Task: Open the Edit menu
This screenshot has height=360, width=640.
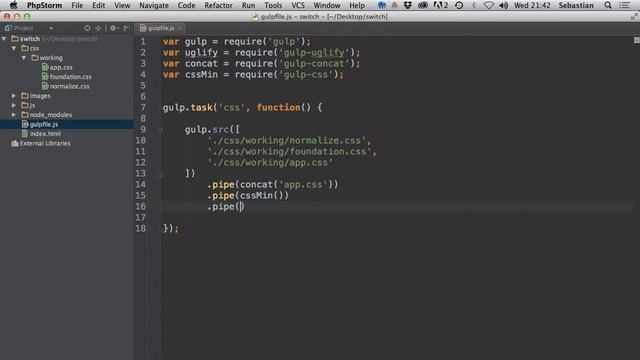Action: 98,5
